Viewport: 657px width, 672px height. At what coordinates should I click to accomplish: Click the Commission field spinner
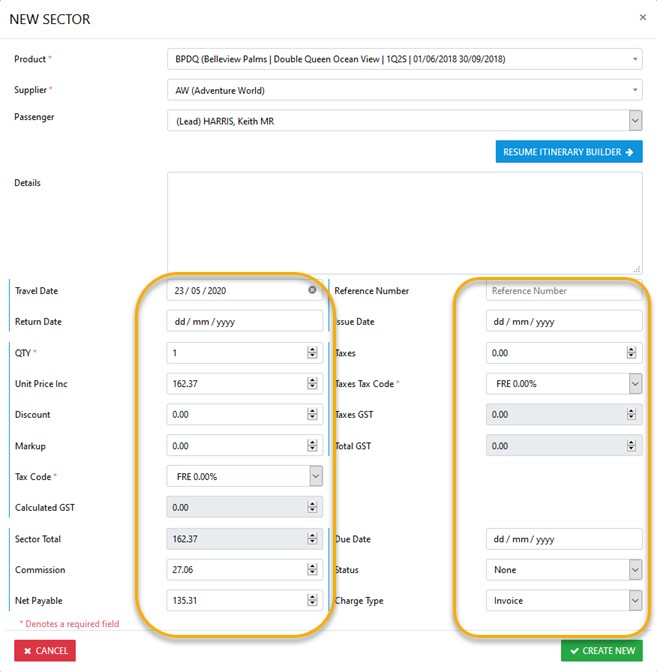pyautogui.click(x=313, y=570)
